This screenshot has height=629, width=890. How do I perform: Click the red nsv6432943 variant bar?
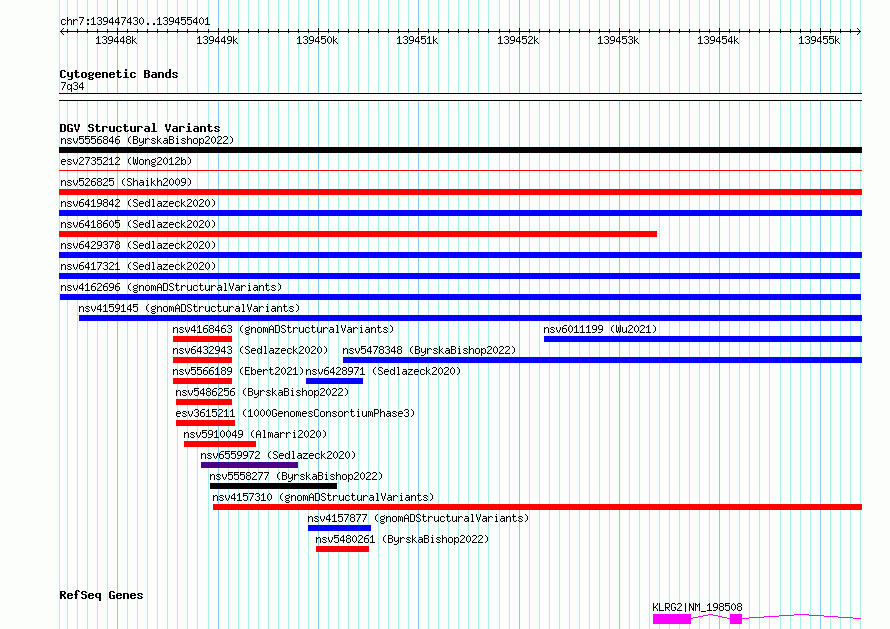(x=203, y=360)
